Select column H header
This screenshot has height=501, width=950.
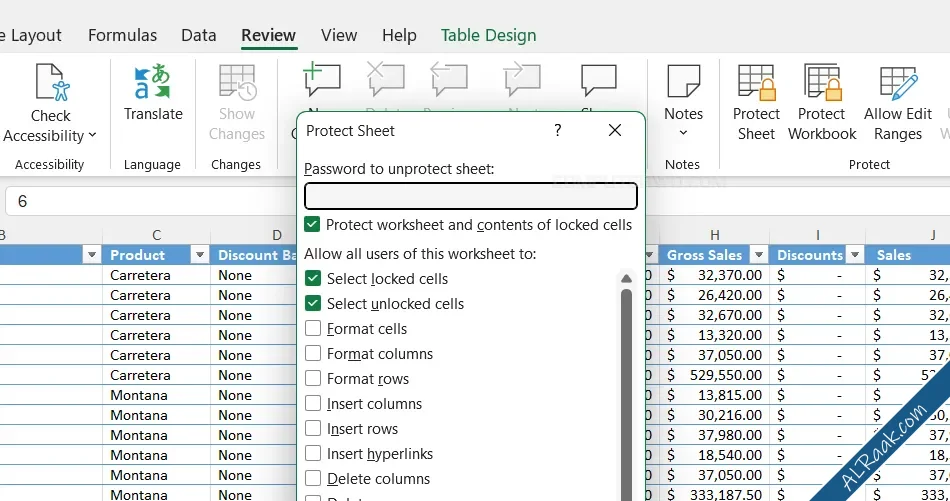pyautogui.click(x=715, y=236)
